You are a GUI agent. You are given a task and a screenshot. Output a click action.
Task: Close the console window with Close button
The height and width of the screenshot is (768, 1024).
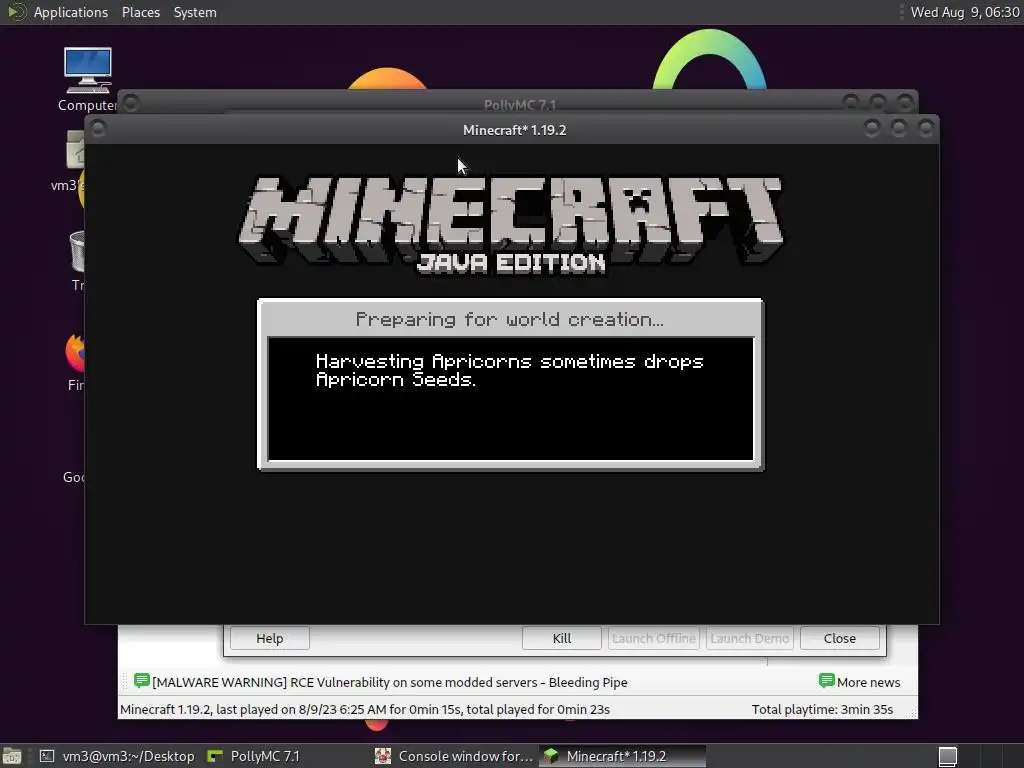[839, 638]
